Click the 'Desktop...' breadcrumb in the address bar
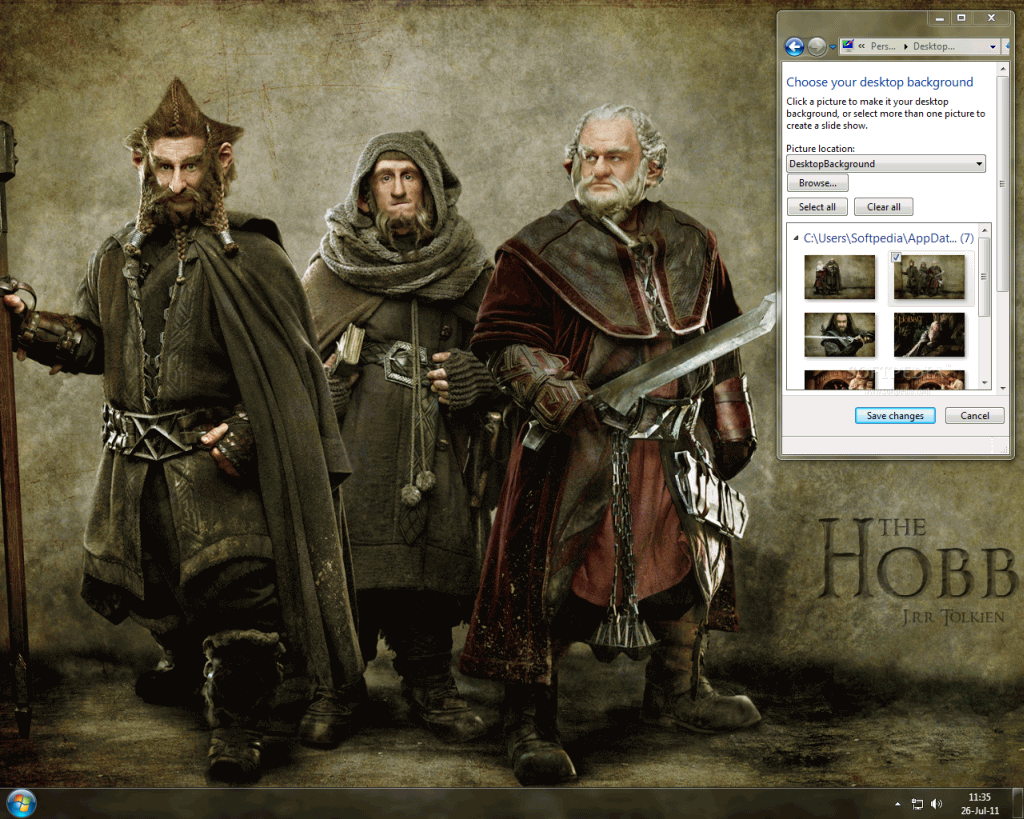The height and width of the screenshot is (819, 1024). click(x=934, y=46)
